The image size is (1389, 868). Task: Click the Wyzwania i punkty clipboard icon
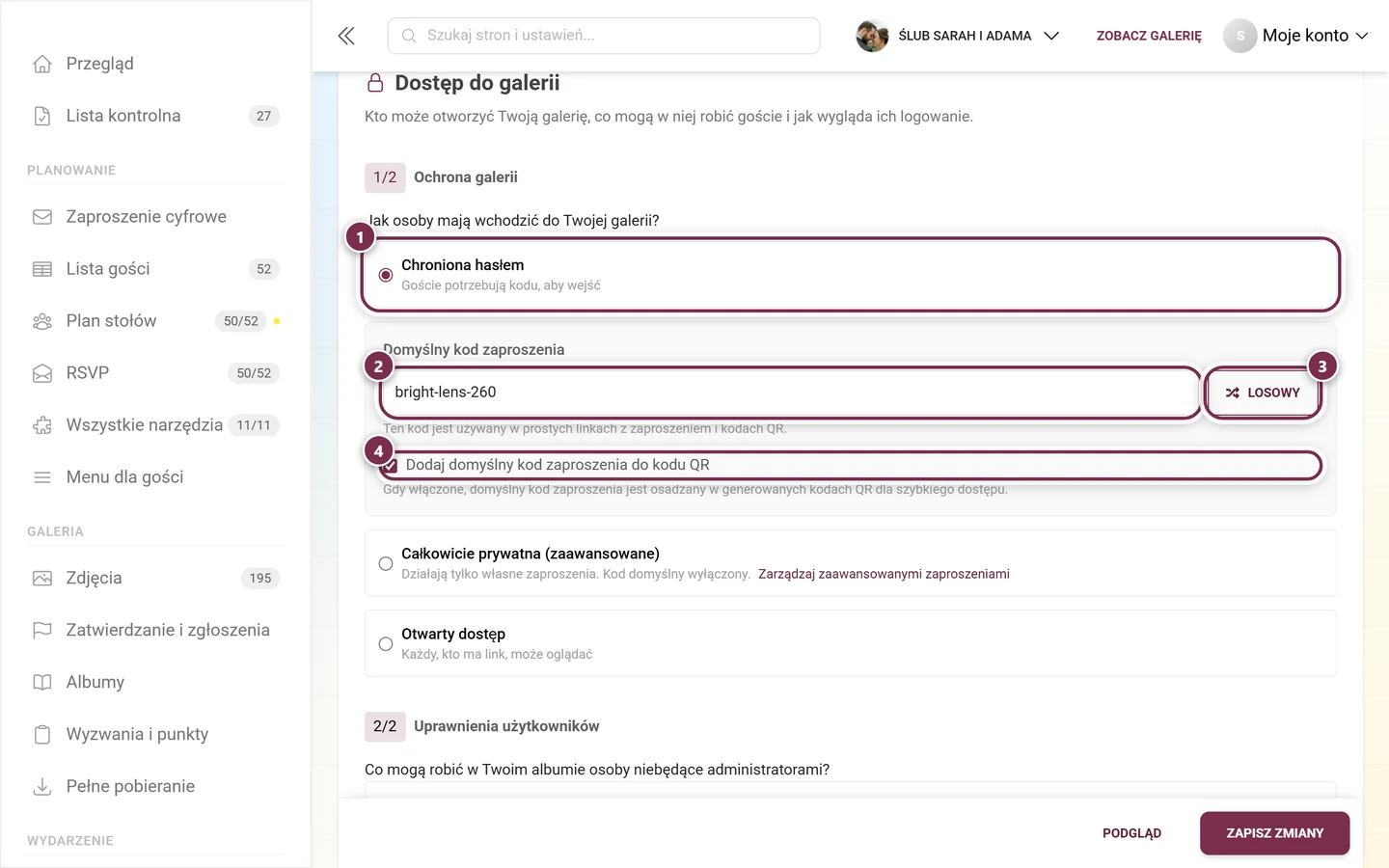tap(42, 735)
